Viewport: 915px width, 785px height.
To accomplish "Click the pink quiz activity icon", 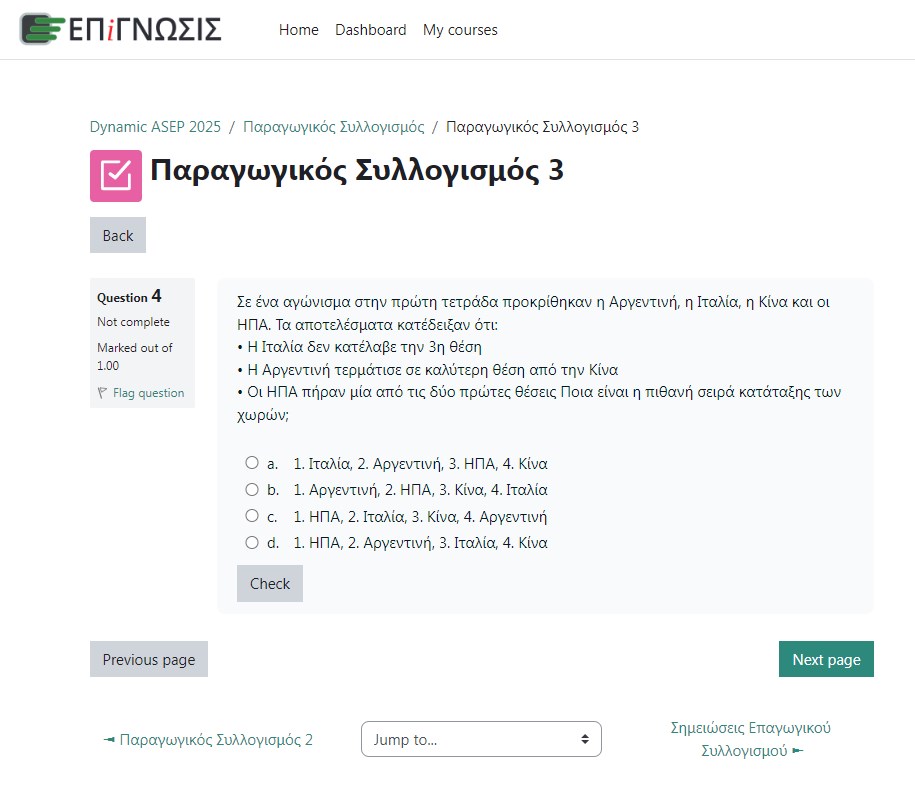I will tap(116, 176).
